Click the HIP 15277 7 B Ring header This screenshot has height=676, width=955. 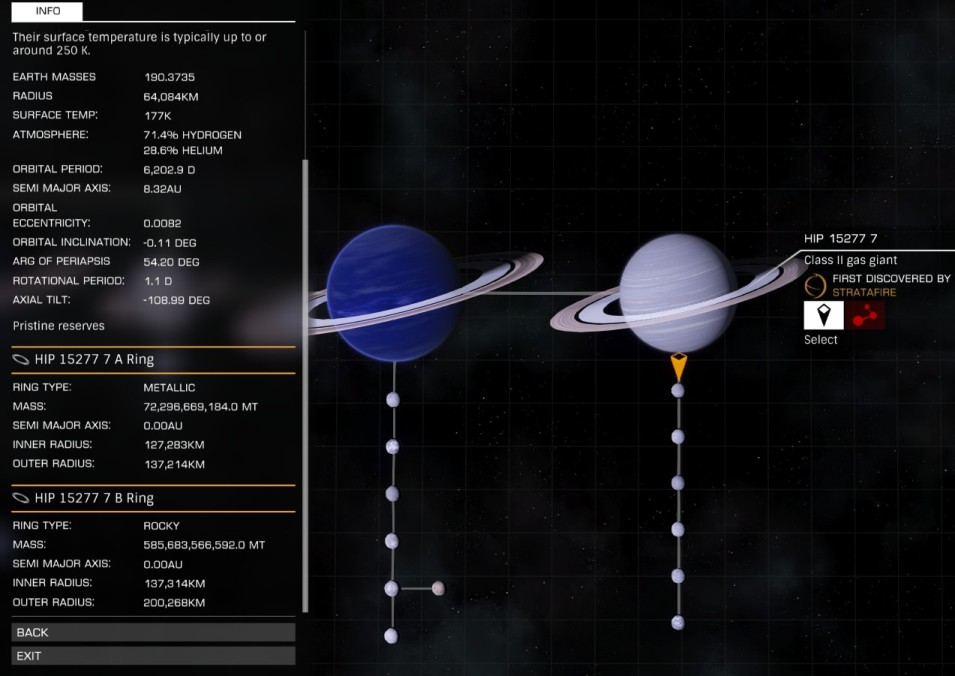click(153, 498)
